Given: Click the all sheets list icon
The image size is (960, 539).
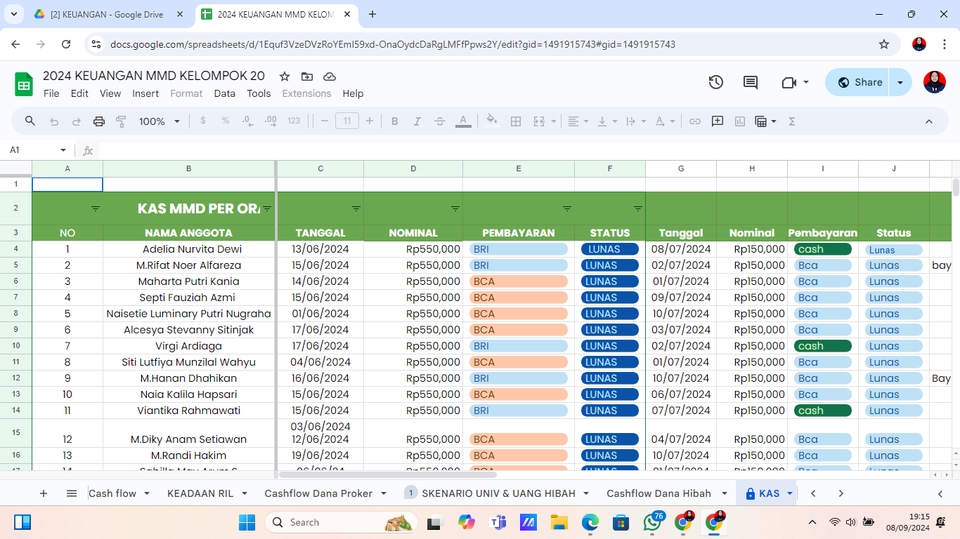Looking at the screenshot, I should (x=71, y=494).
